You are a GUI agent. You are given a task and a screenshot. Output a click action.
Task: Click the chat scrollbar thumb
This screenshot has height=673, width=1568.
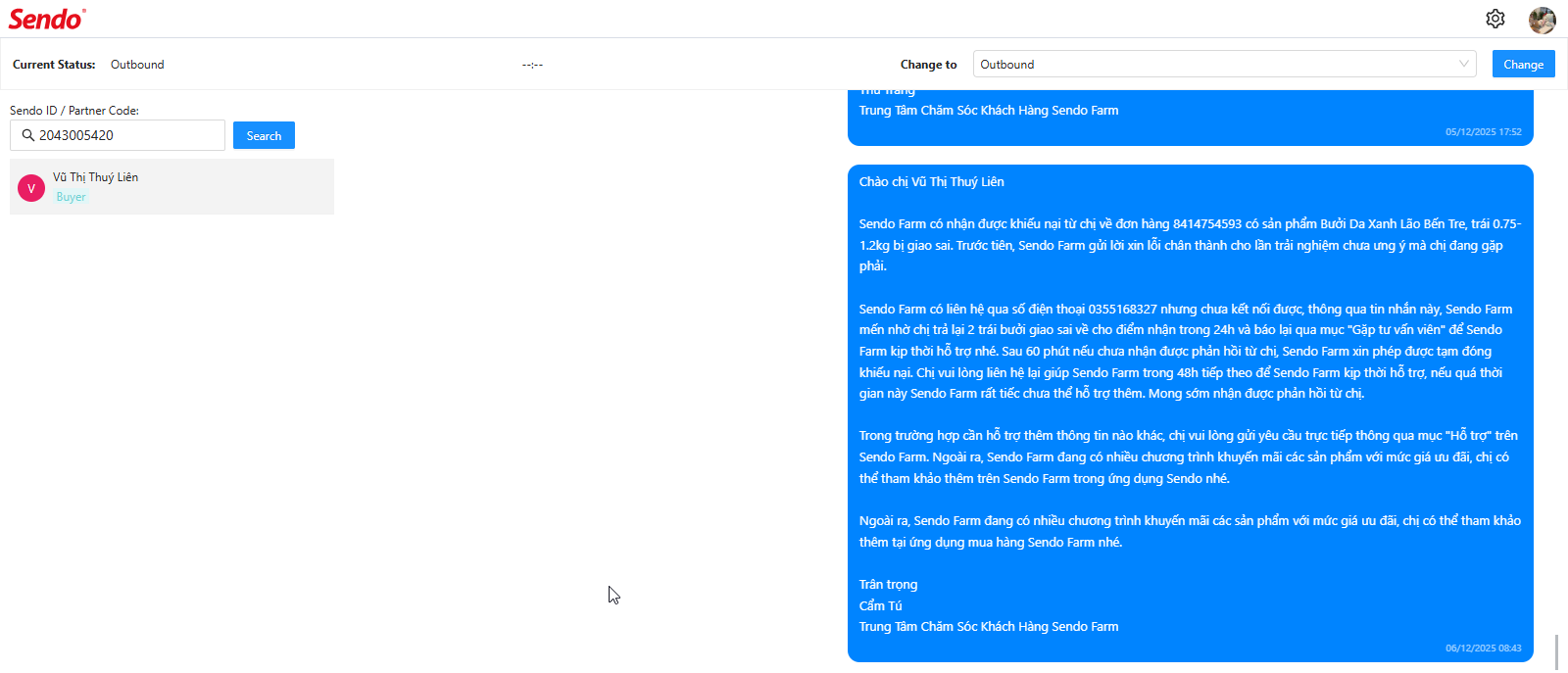[x=1555, y=651]
